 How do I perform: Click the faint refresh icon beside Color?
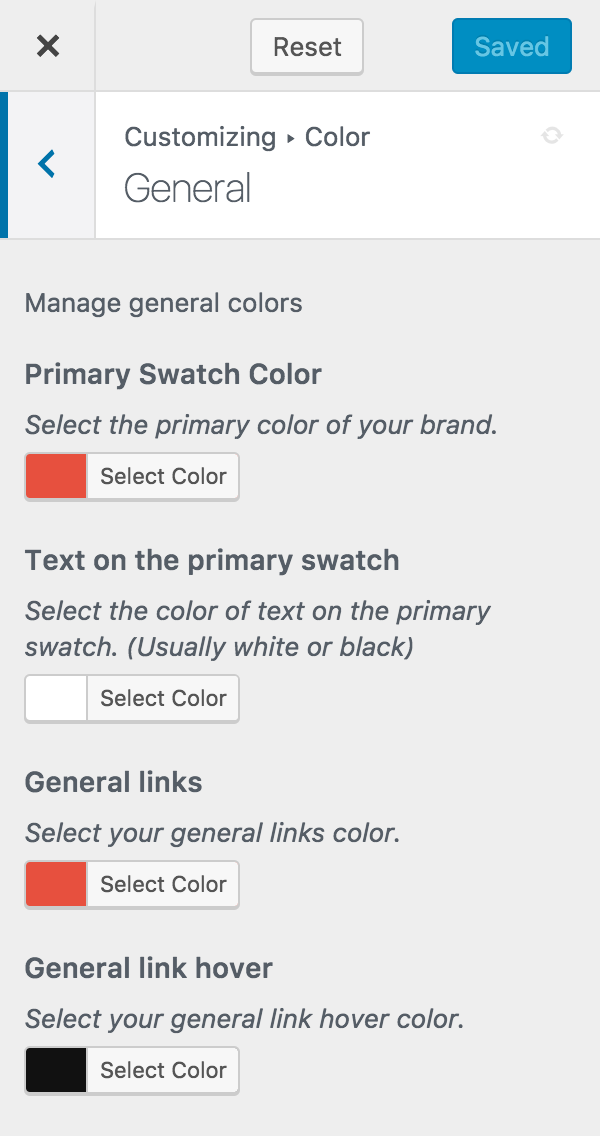[x=552, y=135]
